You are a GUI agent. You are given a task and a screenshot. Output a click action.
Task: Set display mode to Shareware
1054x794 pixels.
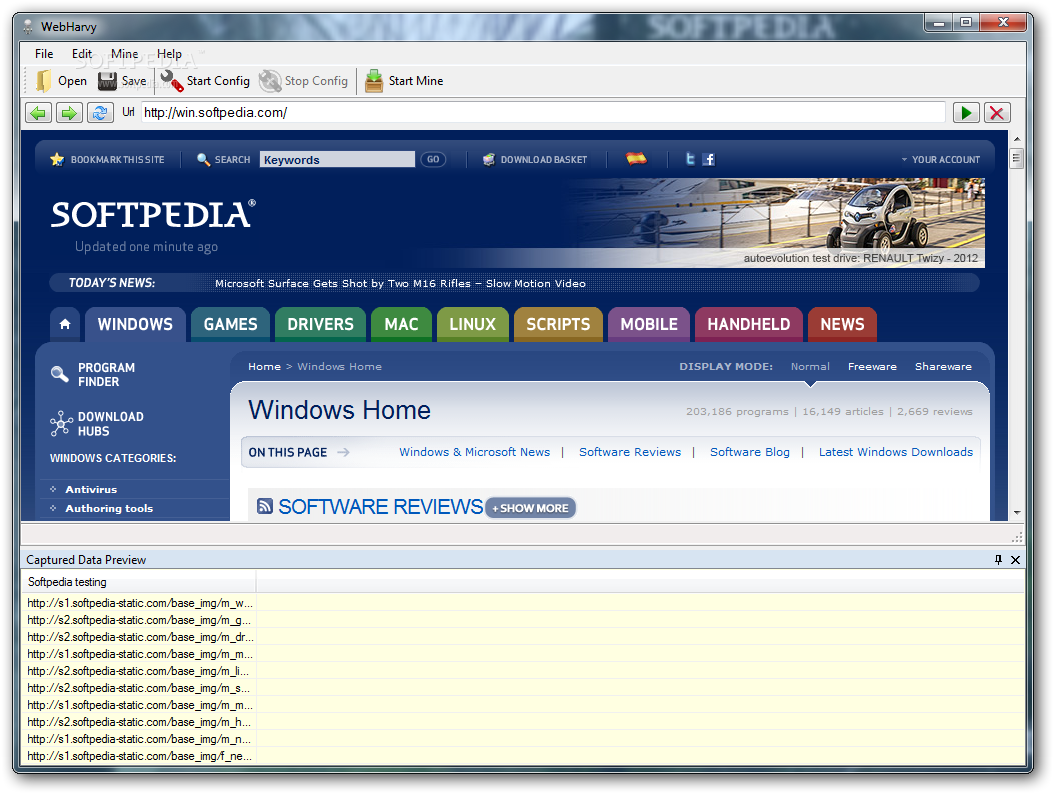(x=943, y=366)
